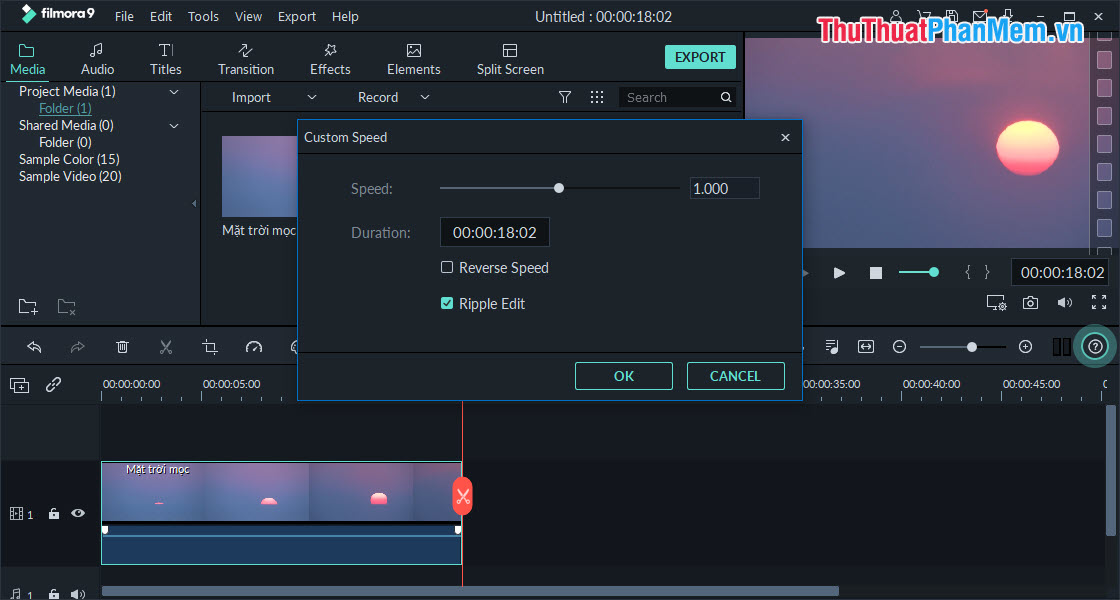Screen dimensions: 1120x600
Task: Open the Crop tool
Action: (x=209, y=346)
